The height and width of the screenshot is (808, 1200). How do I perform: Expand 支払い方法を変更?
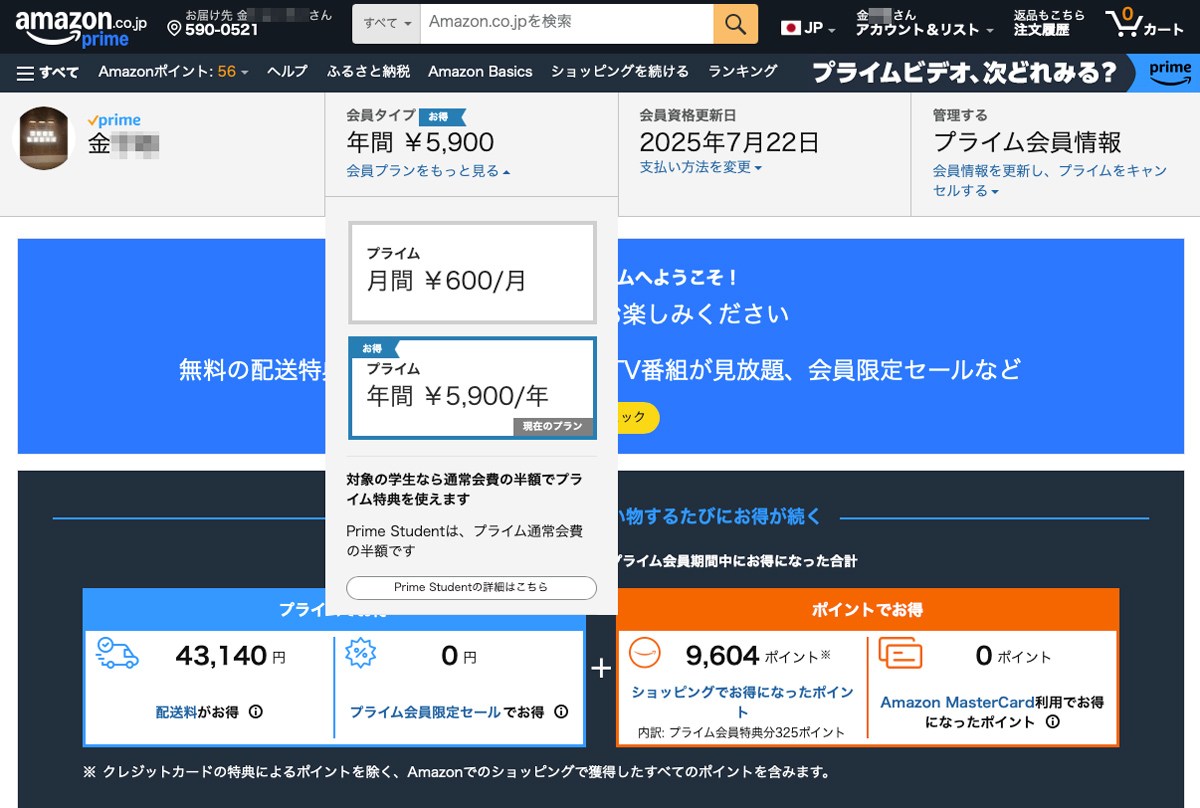click(x=700, y=167)
